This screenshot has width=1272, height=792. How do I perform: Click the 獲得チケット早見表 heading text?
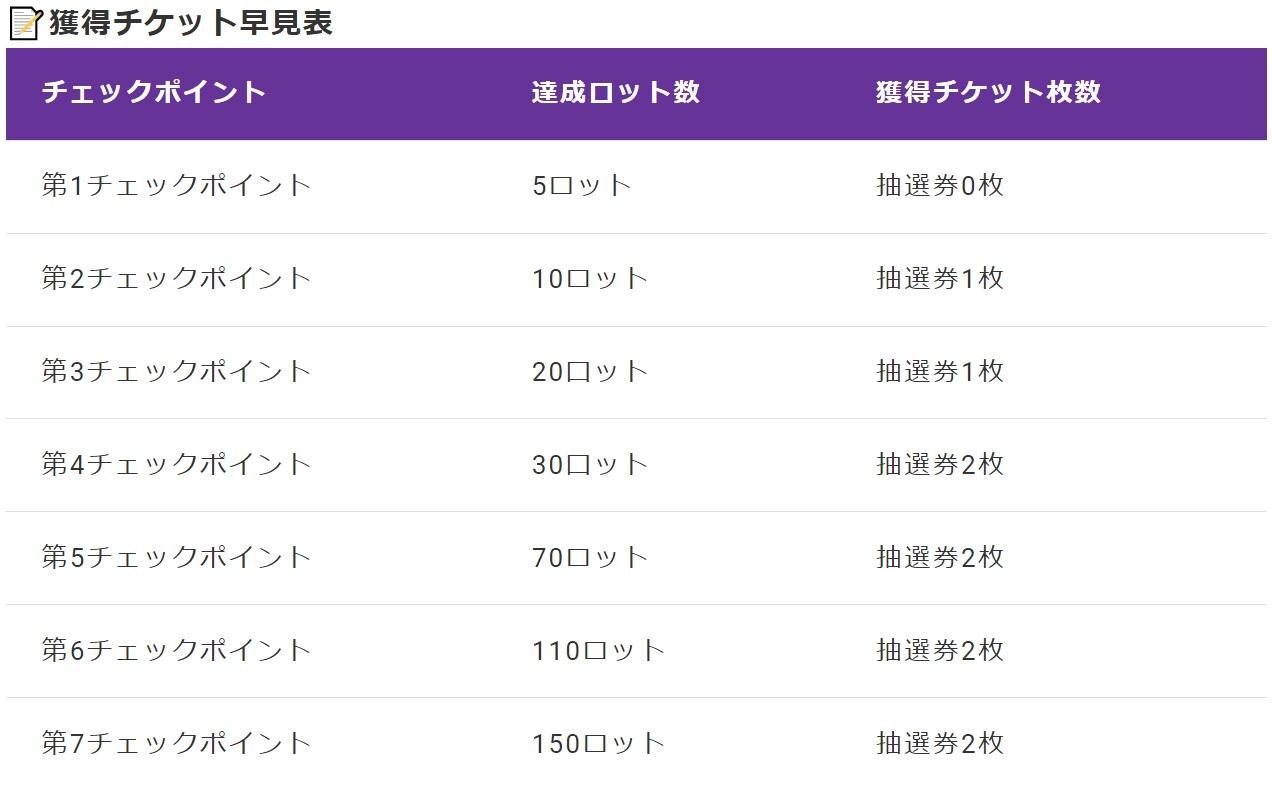[x=190, y=23]
